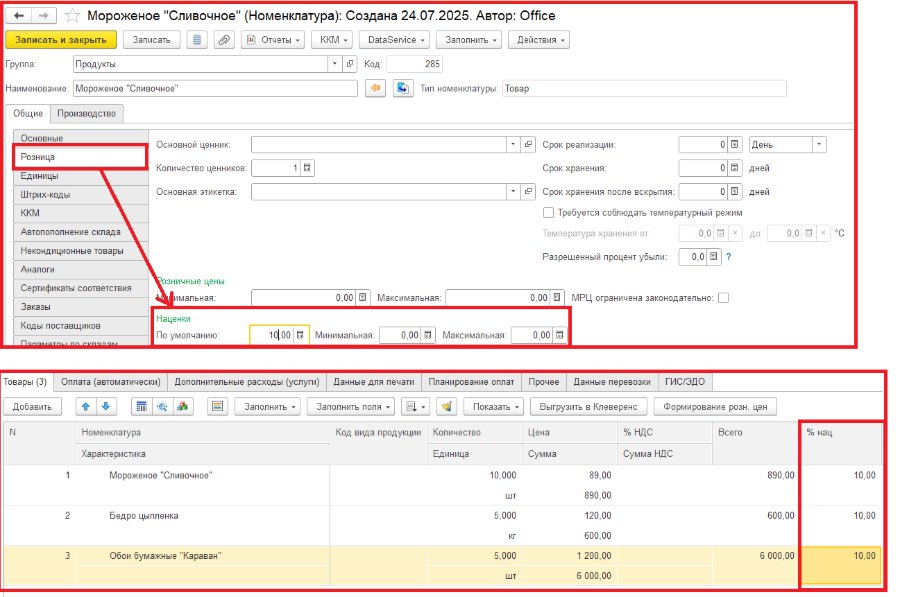This screenshot has width=900, height=597.
Task: Click Выгрузить в Клеверенс button
Action: (588, 406)
